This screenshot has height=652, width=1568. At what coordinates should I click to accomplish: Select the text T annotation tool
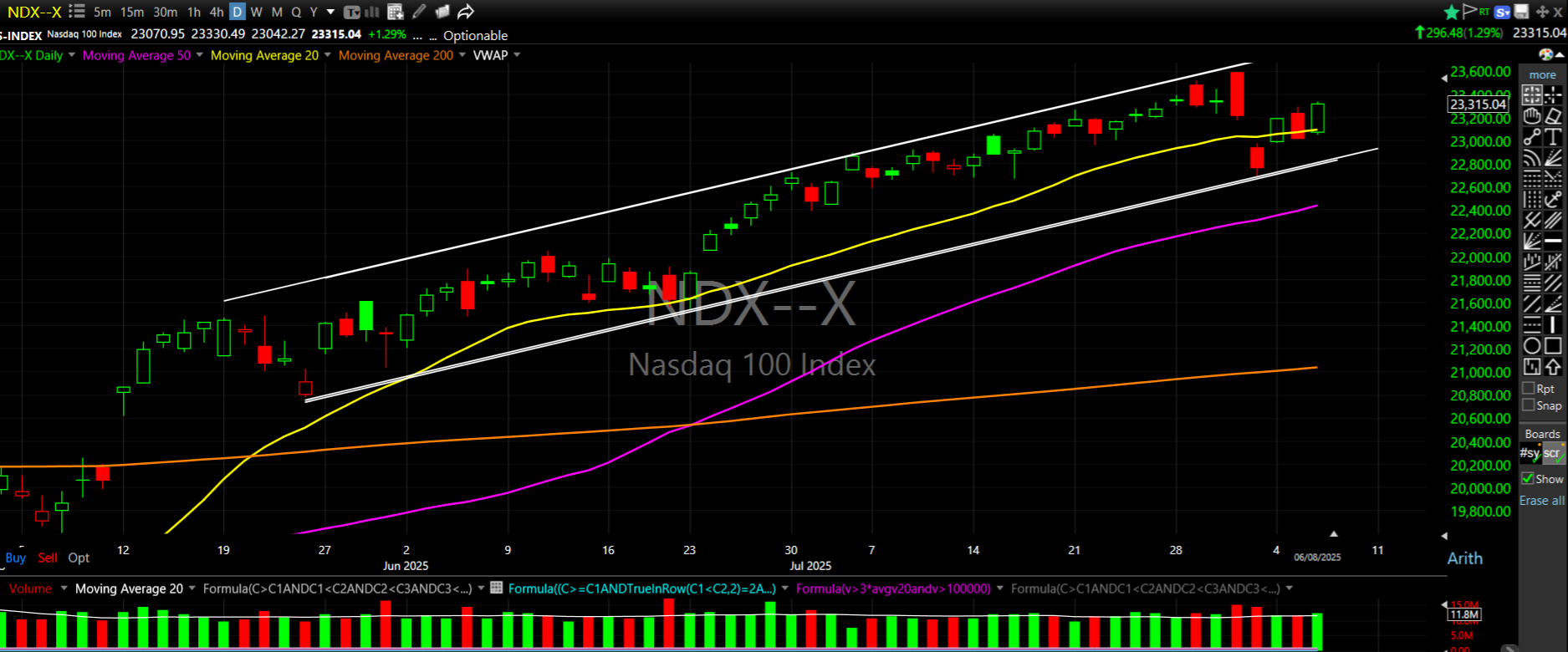[x=1553, y=136]
